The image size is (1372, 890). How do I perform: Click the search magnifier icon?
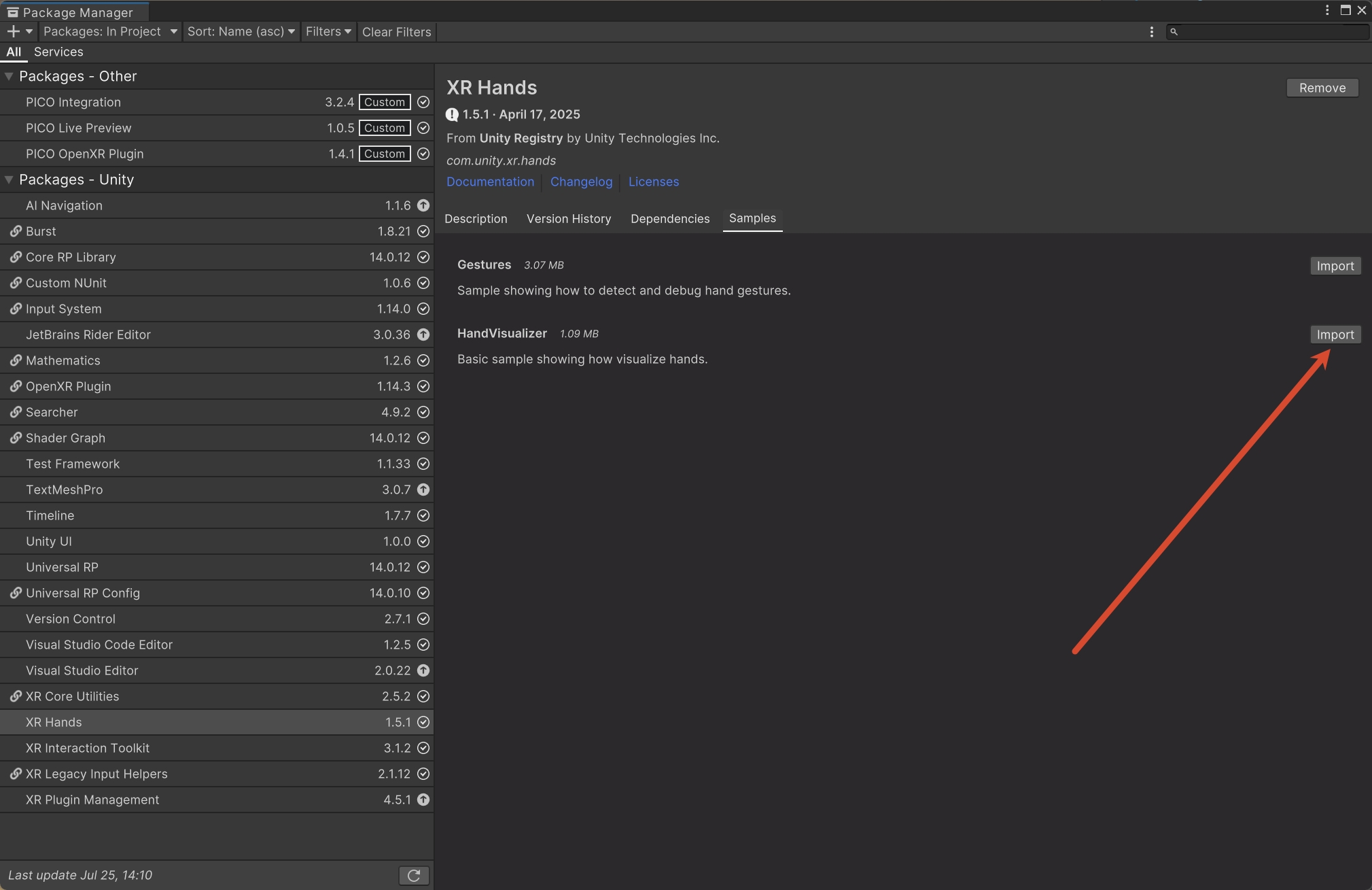pyautogui.click(x=1174, y=32)
